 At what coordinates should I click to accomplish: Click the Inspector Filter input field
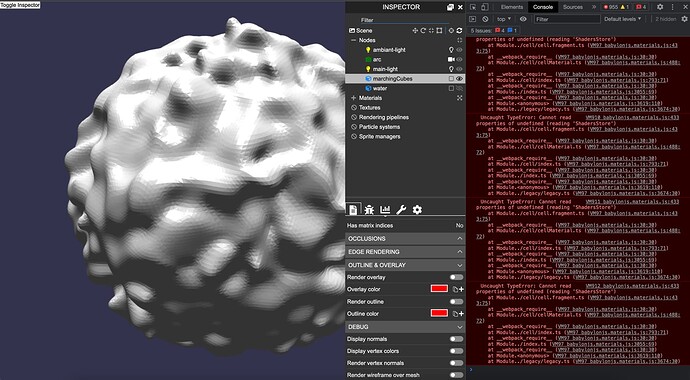[x=404, y=20]
